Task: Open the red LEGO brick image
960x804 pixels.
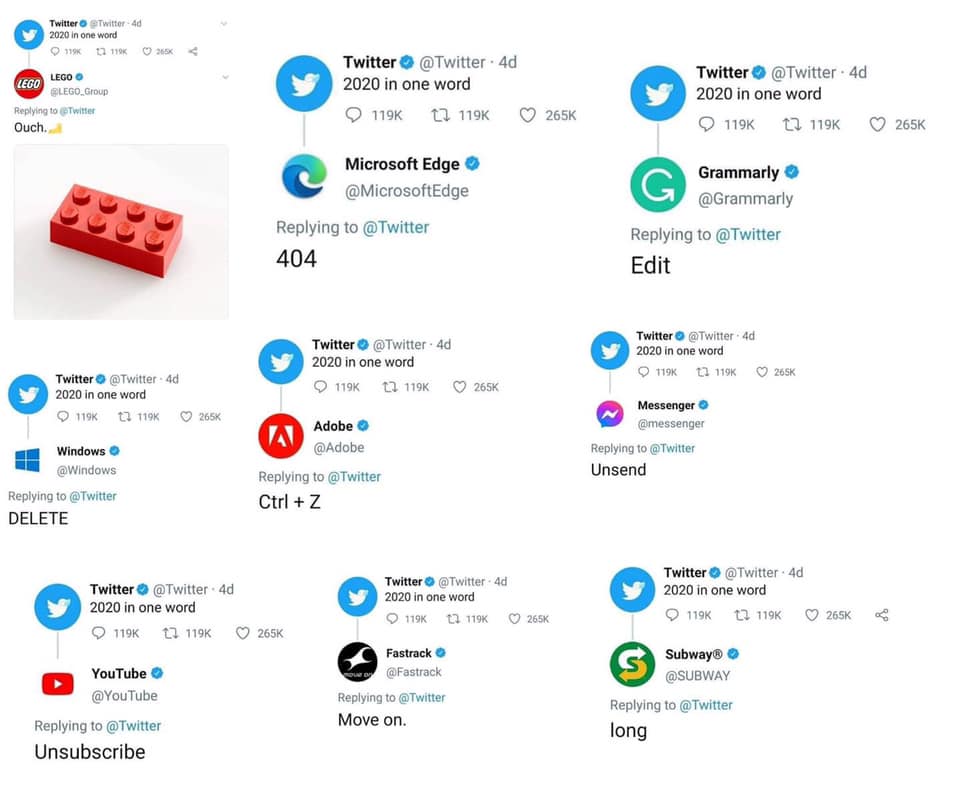Action: click(121, 231)
